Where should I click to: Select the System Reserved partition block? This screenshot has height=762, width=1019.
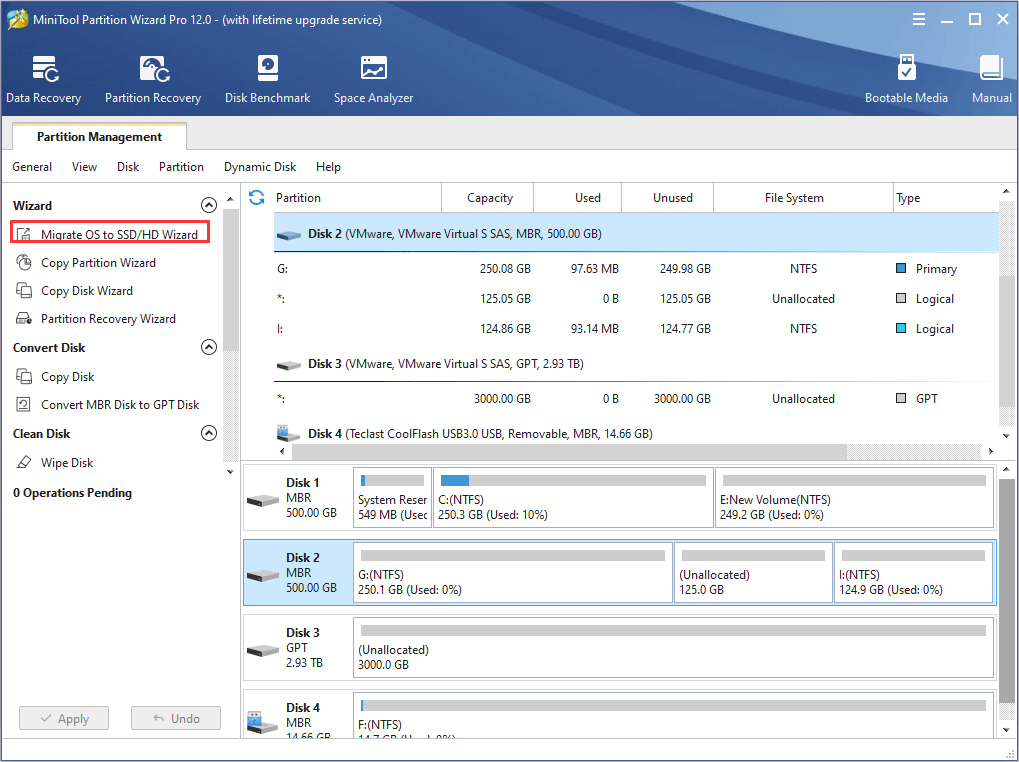point(393,498)
